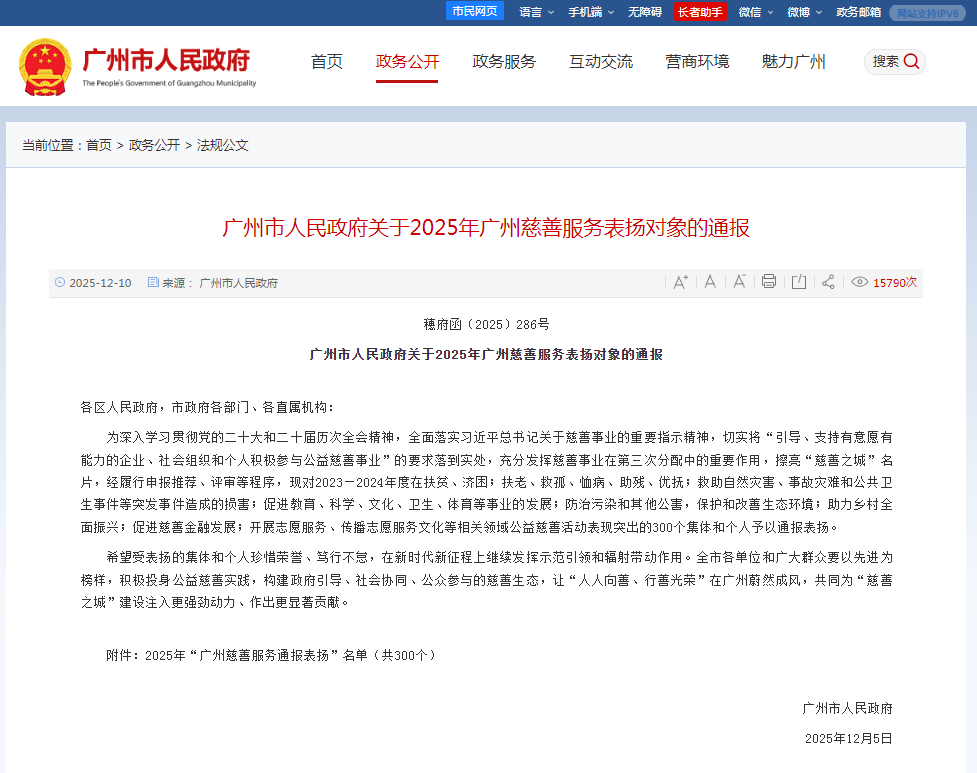
Task: Toggle 长者助手 elderly assistant mode
Action: pyautogui.click(x=699, y=12)
